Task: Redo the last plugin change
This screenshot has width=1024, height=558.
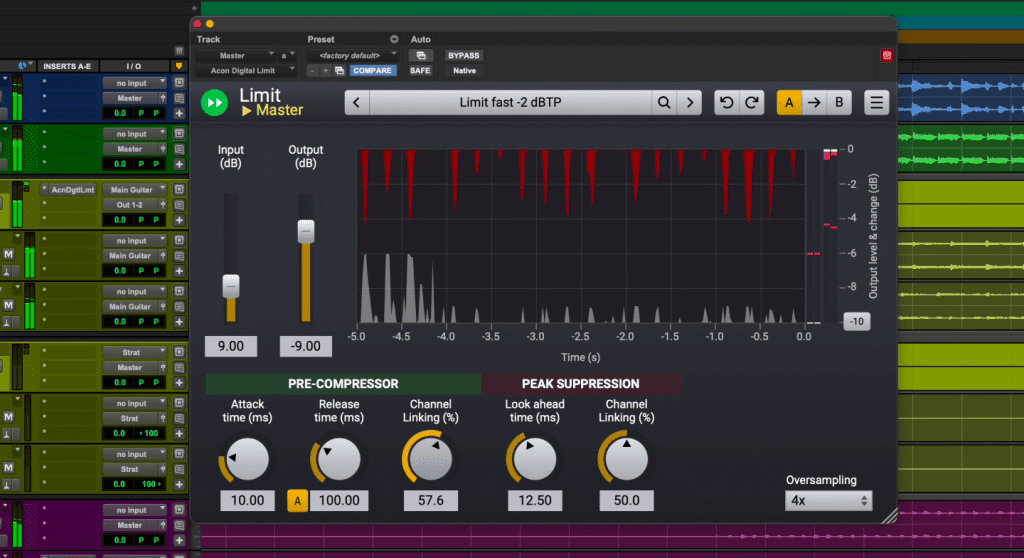Action: point(752,103)
